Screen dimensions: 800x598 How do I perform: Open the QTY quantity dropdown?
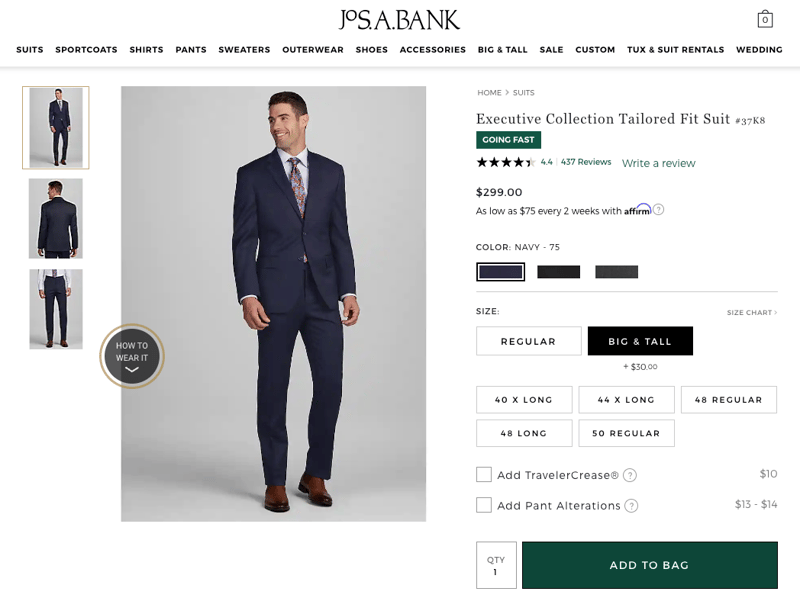(496, 565)
